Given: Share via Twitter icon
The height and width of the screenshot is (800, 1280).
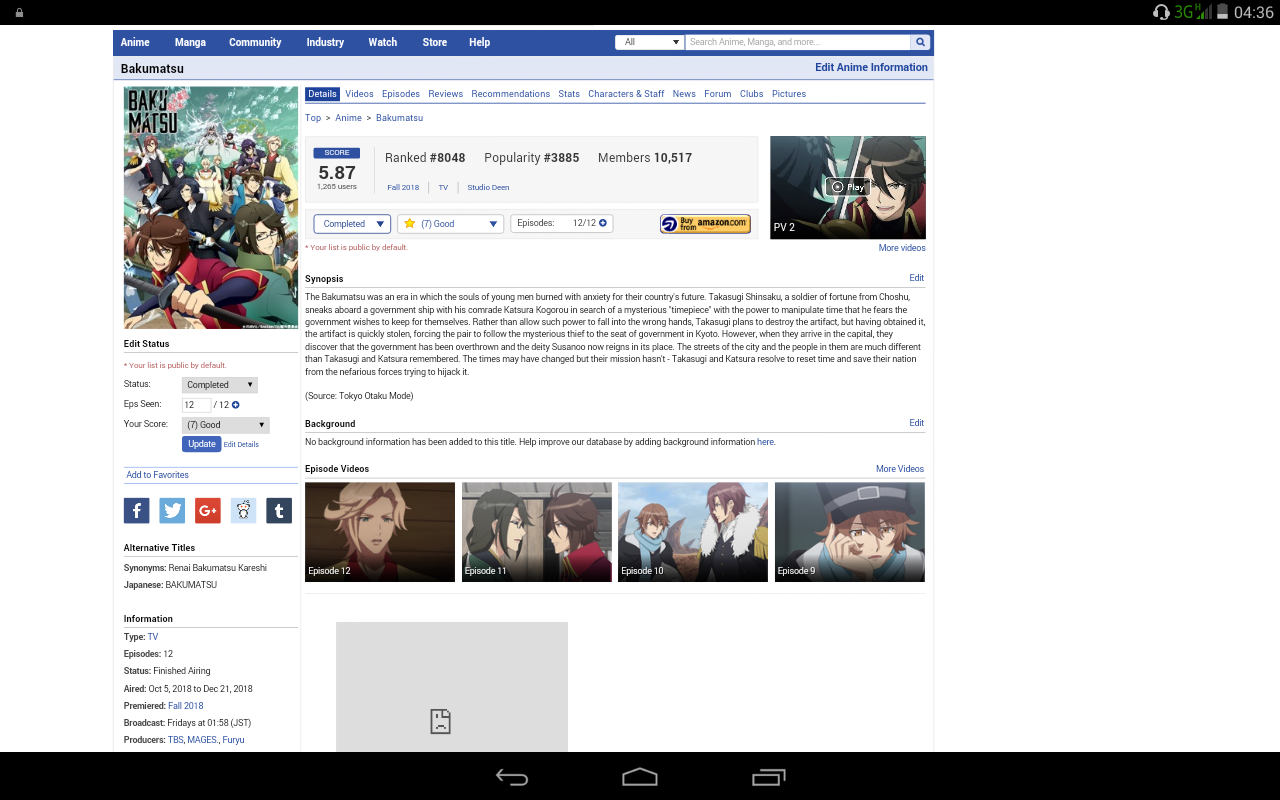Looking at the screenshot, I should (x=172, y=511).
